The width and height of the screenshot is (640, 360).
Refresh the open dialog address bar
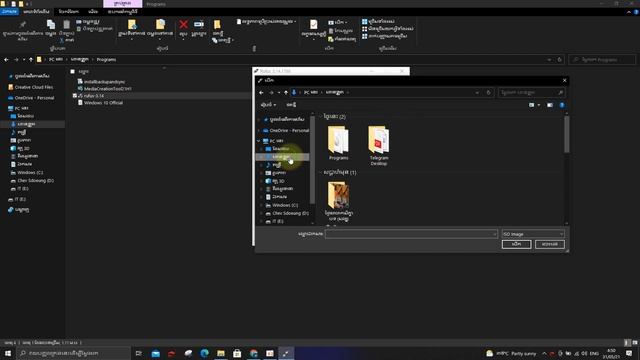[489, 93]
